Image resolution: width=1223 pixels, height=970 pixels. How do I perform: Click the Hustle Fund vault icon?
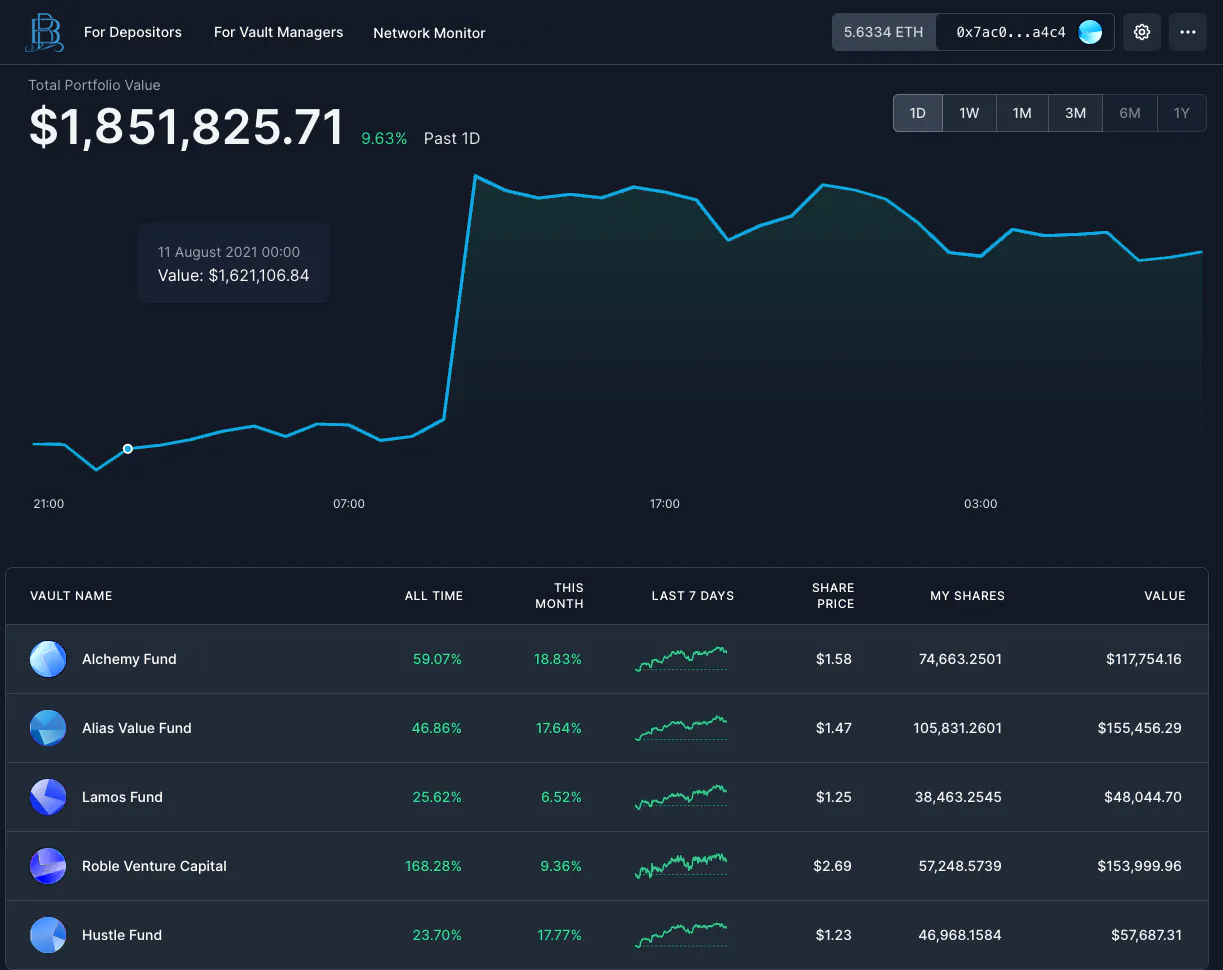(x=48, y=935)
